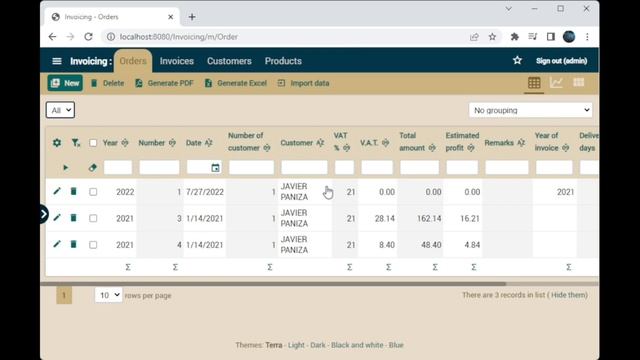
Task: Sort by Number column icon
Action: [172, 143]
